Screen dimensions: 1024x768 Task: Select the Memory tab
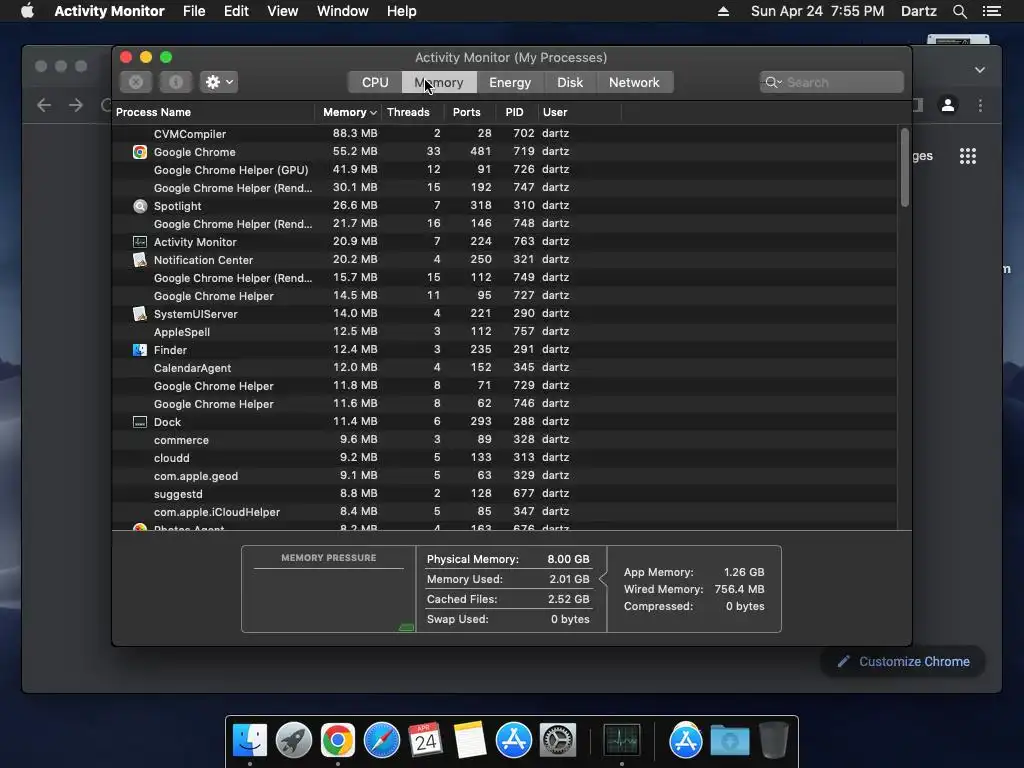[439, 82]
